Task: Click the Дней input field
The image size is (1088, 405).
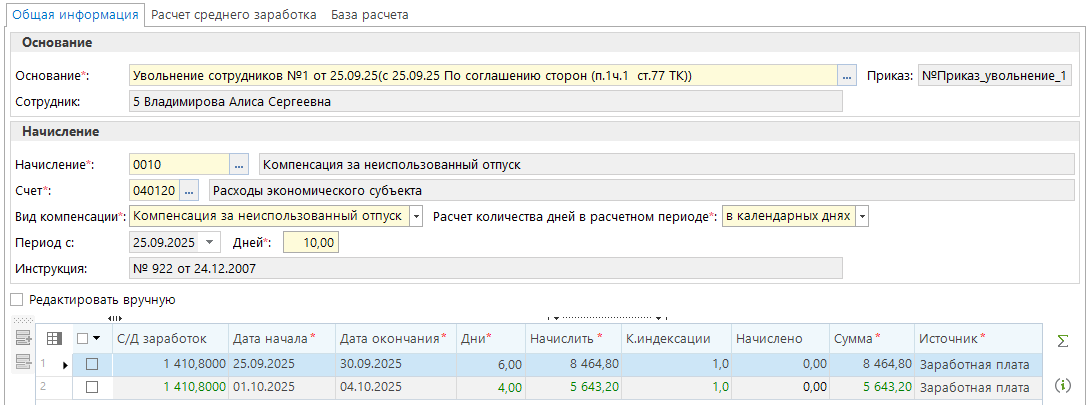Action: pyautogui.click(x=312, y=242)
